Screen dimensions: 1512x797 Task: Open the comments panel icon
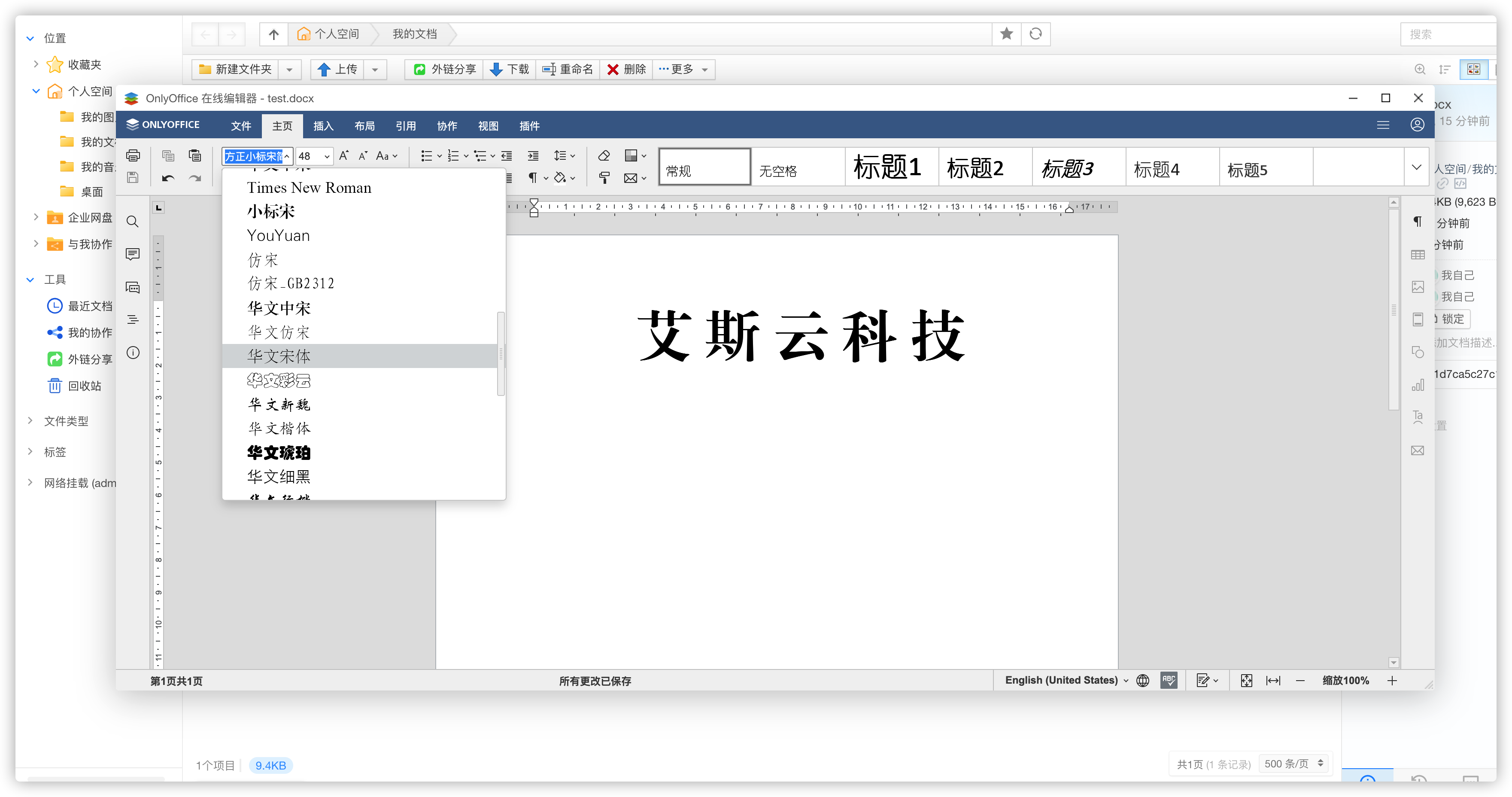133,254
